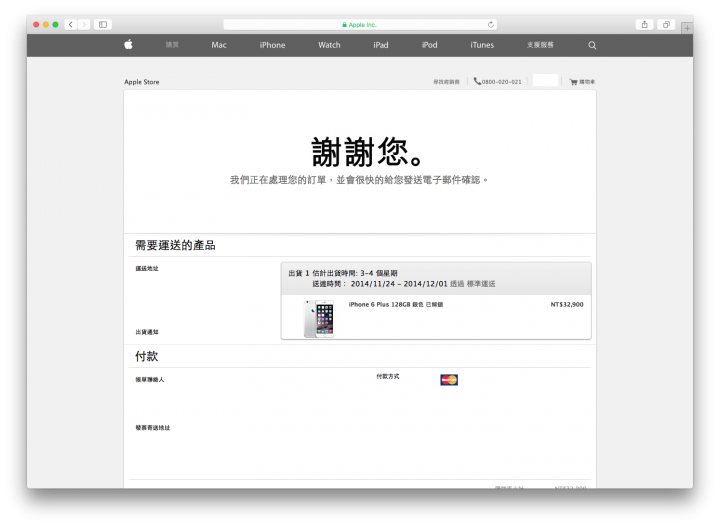Viewport: 720px width, 527px height.
Task: Click the MasterCard payment logo
Action: pos(449,380)
